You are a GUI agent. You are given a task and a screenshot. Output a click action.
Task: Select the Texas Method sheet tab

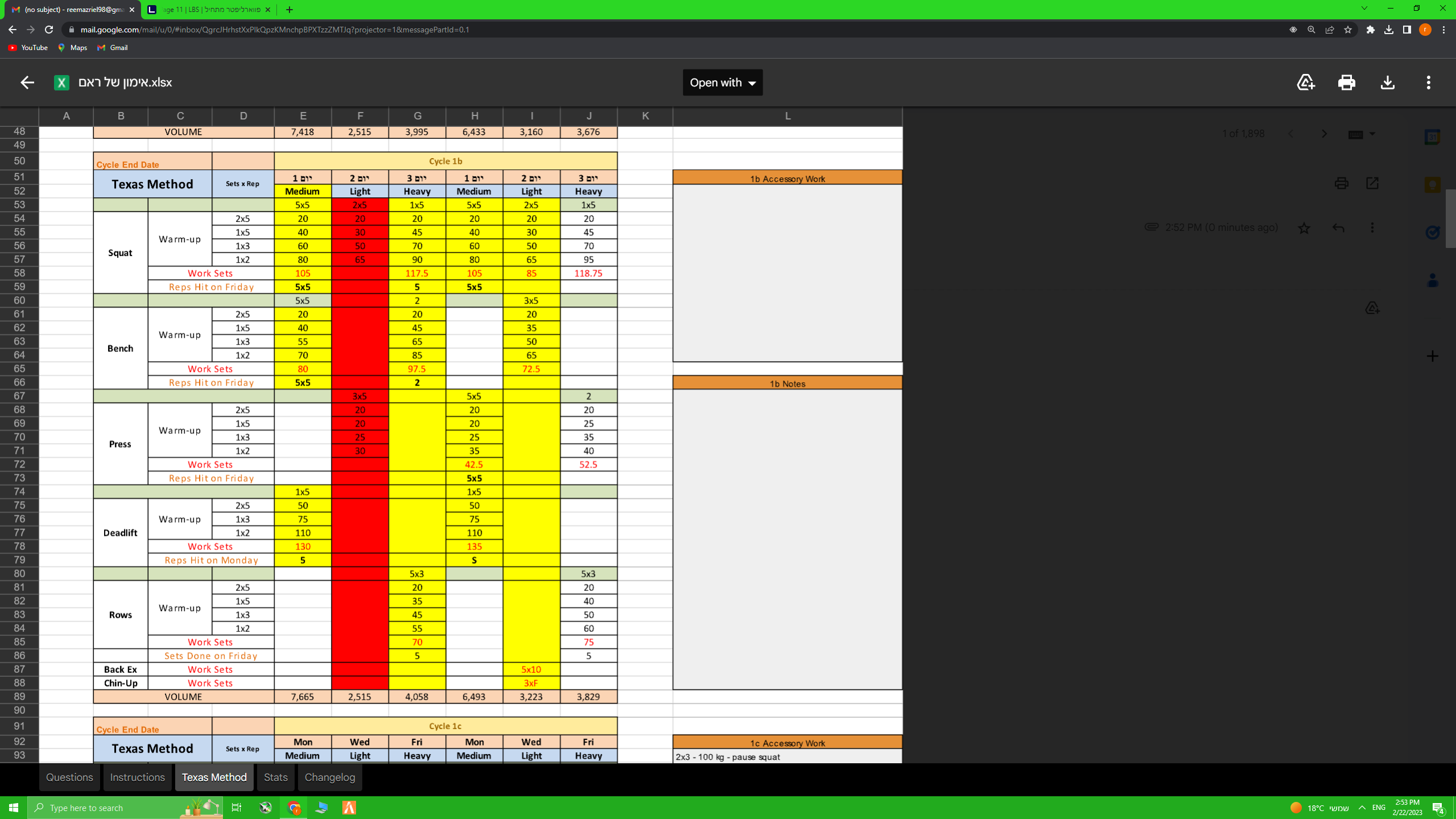point(214,777)
